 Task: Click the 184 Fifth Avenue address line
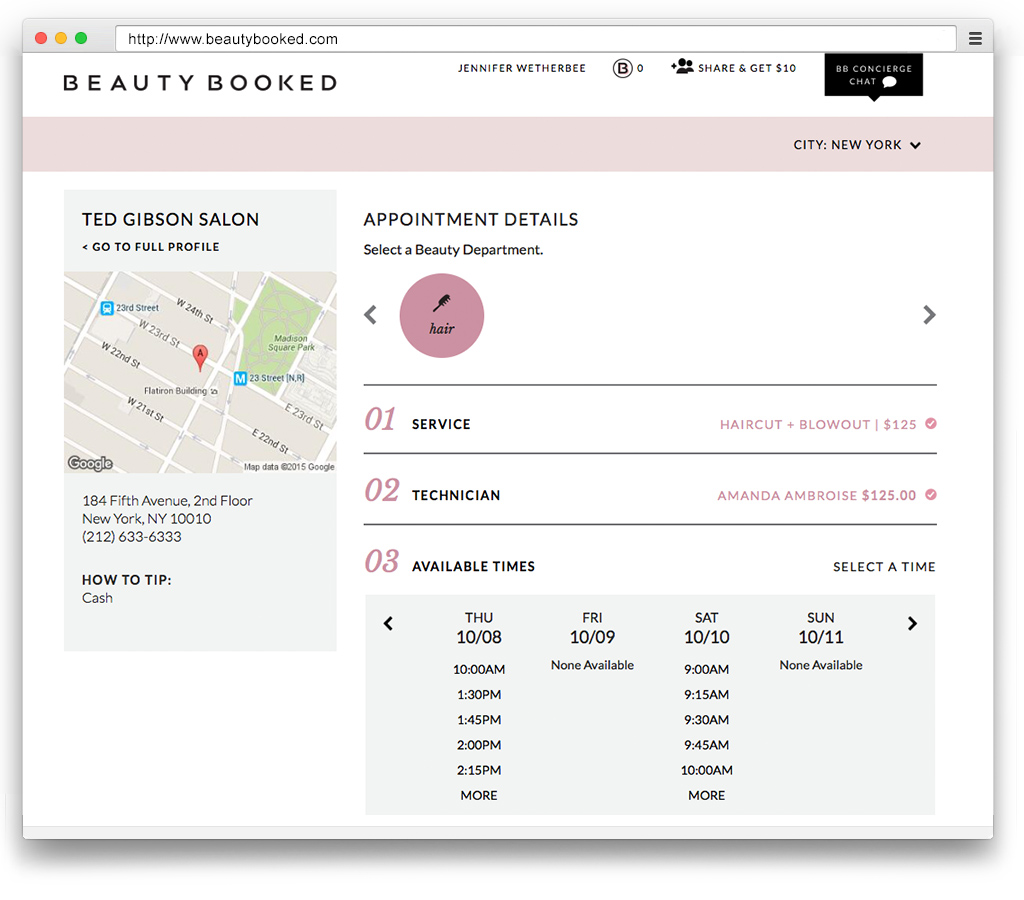click(167, 501)
